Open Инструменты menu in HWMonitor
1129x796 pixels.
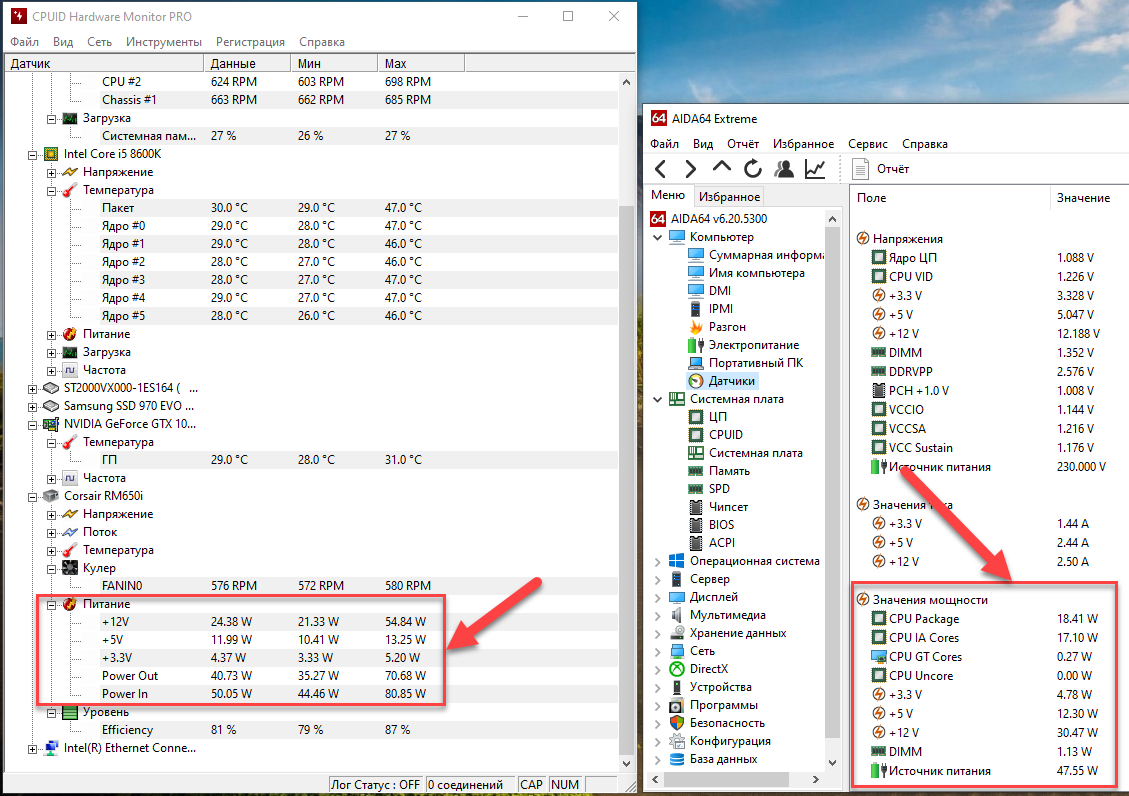tap(163, 42)
